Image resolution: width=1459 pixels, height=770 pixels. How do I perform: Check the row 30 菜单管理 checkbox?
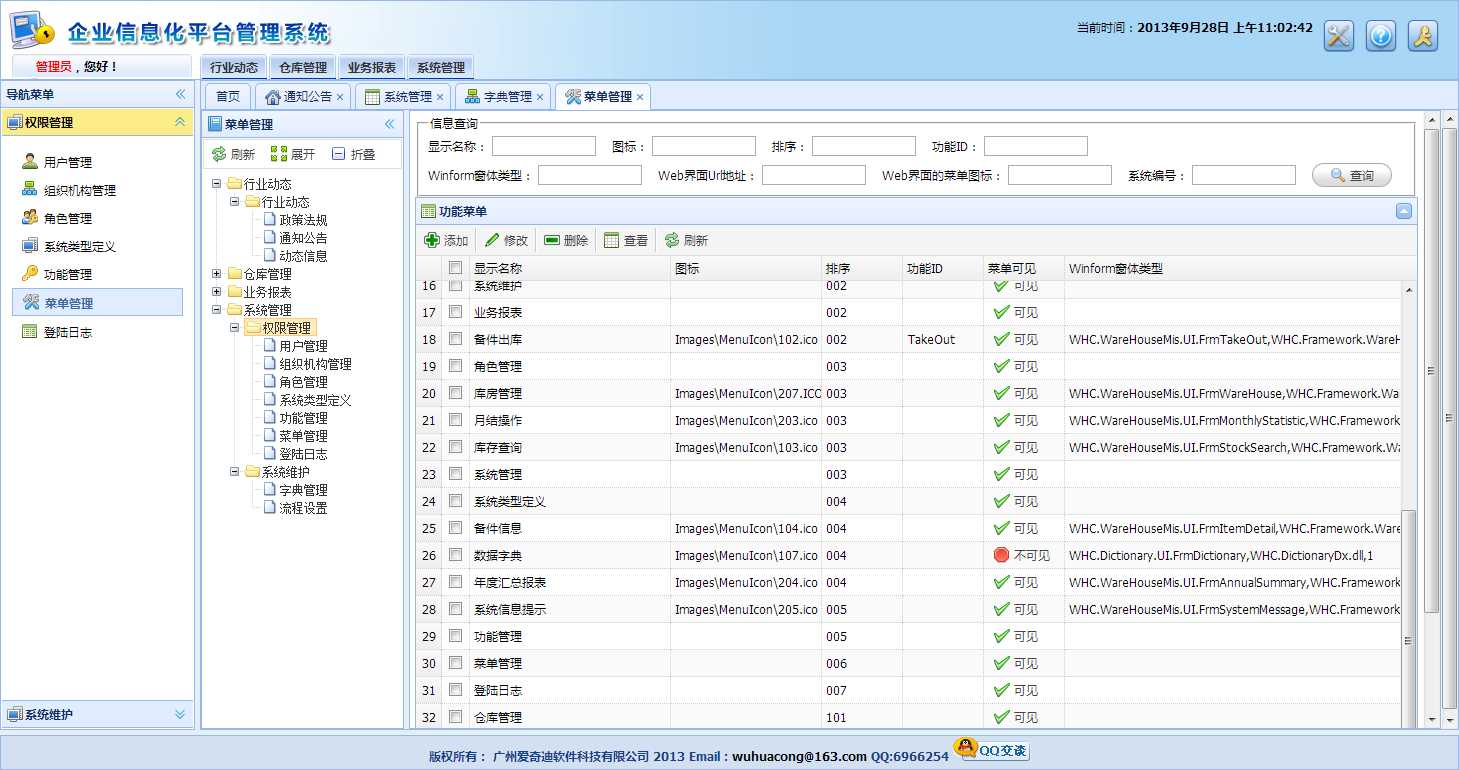pyautogui.click(x=456, y=664)
